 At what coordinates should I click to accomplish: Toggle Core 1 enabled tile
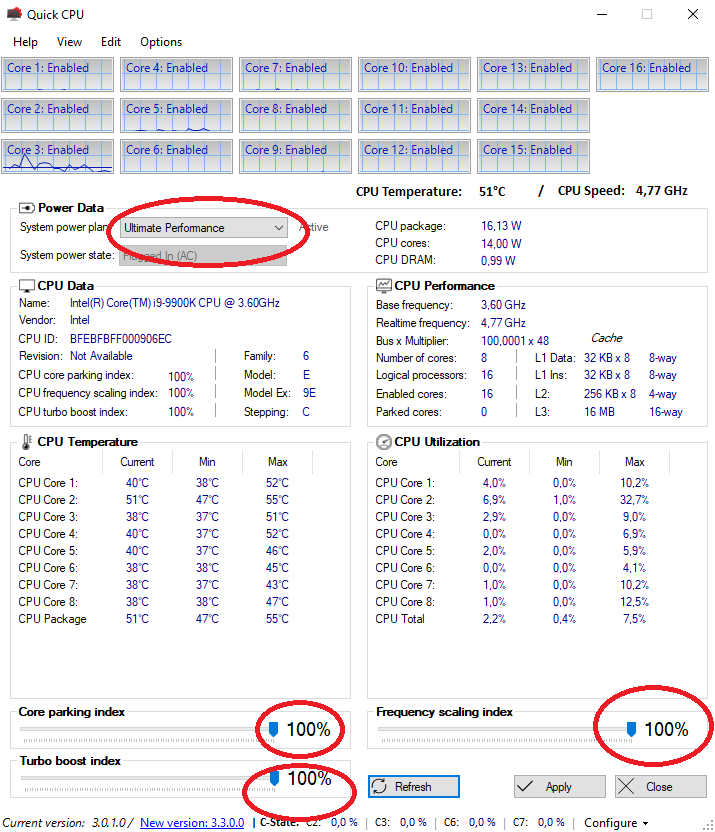(57, 74)
